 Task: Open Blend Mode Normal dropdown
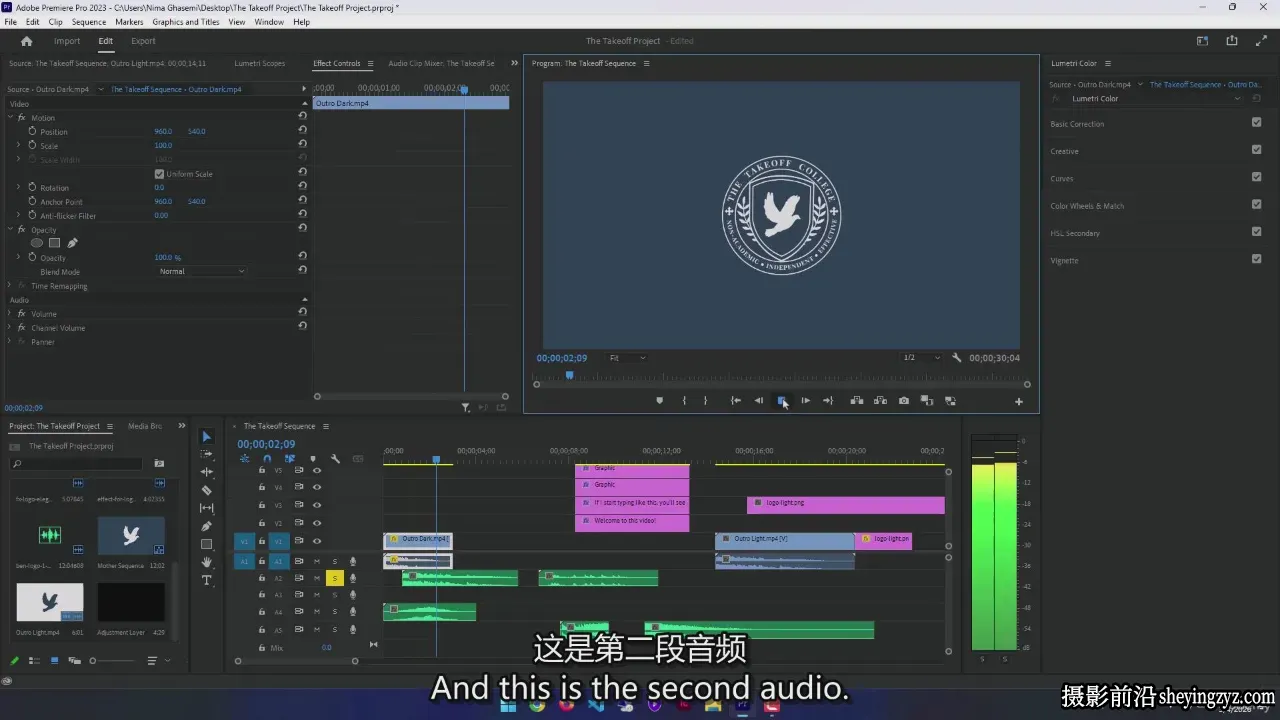[201, 272]
